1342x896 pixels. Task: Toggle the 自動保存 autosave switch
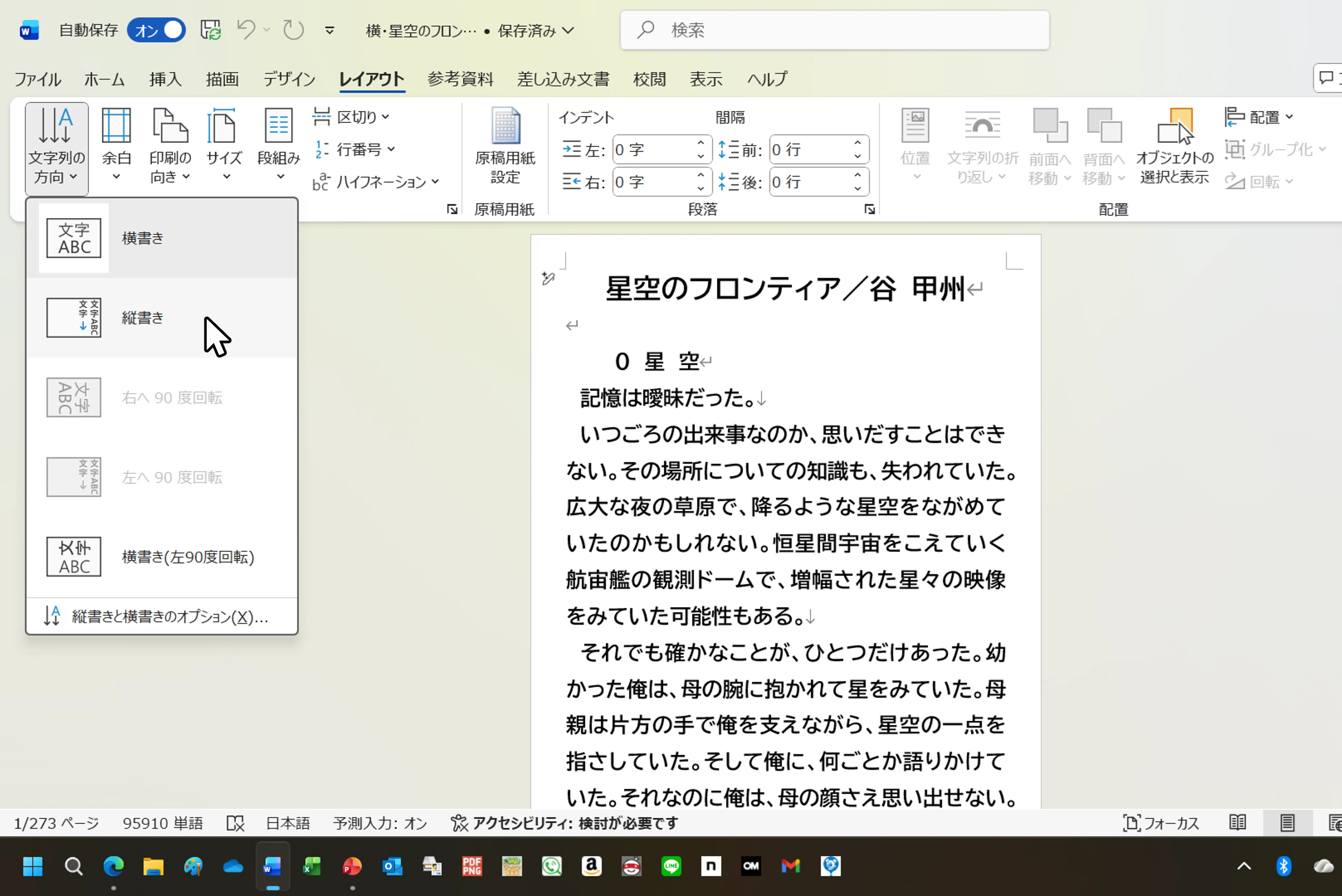point(156,30)
